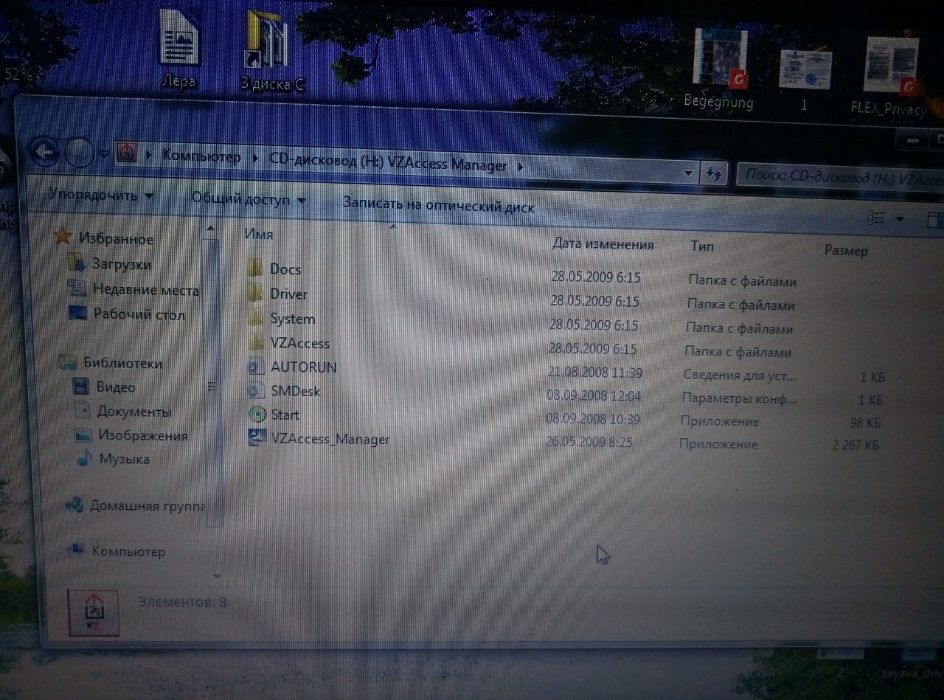This screenshot has width=944, height=700.
Task: Click date 21.08.2008 11:39
Action: click(x=595, y=373)
